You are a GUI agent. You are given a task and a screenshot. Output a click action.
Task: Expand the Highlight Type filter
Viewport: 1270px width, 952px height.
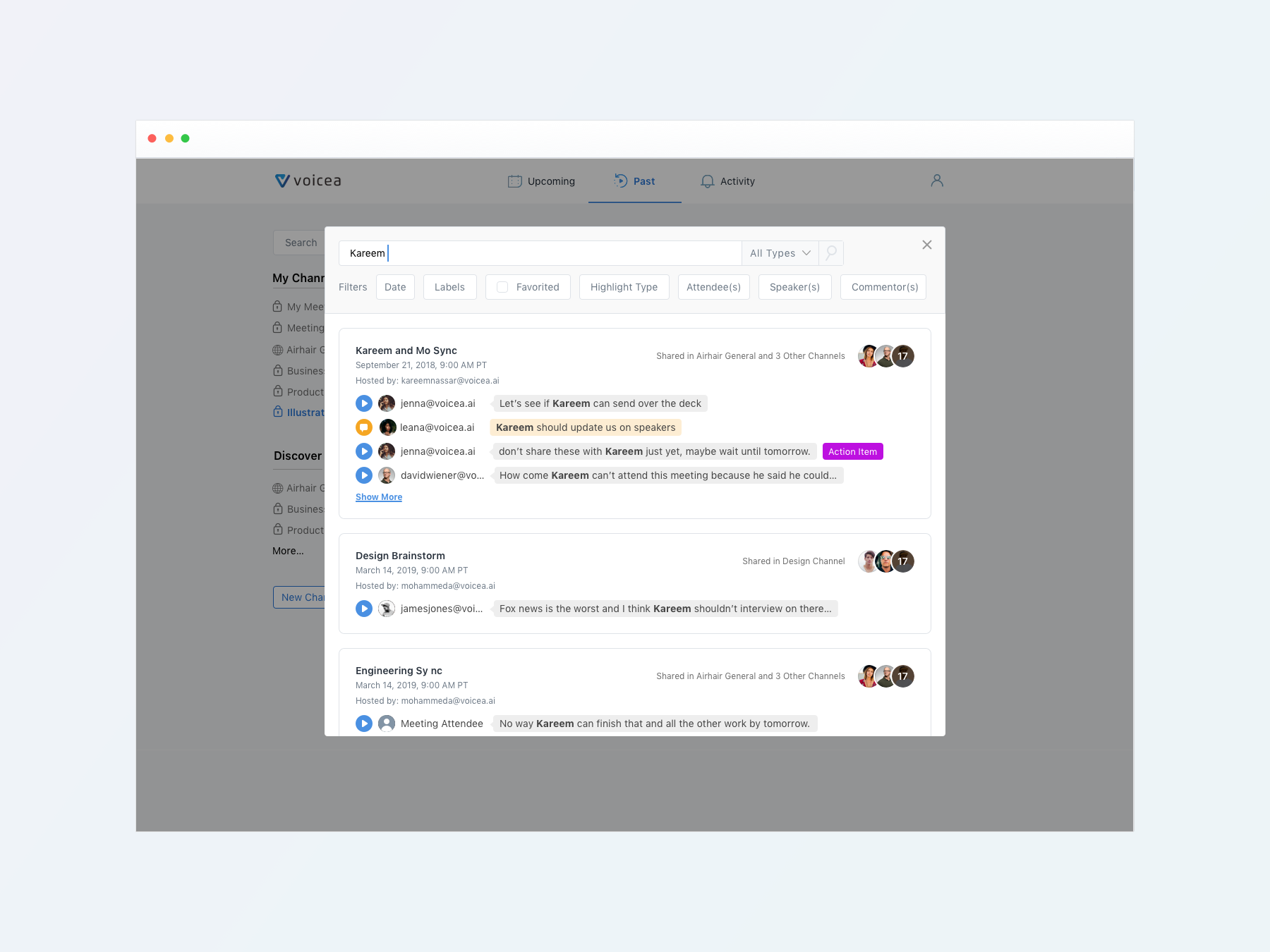coord(624,287)
